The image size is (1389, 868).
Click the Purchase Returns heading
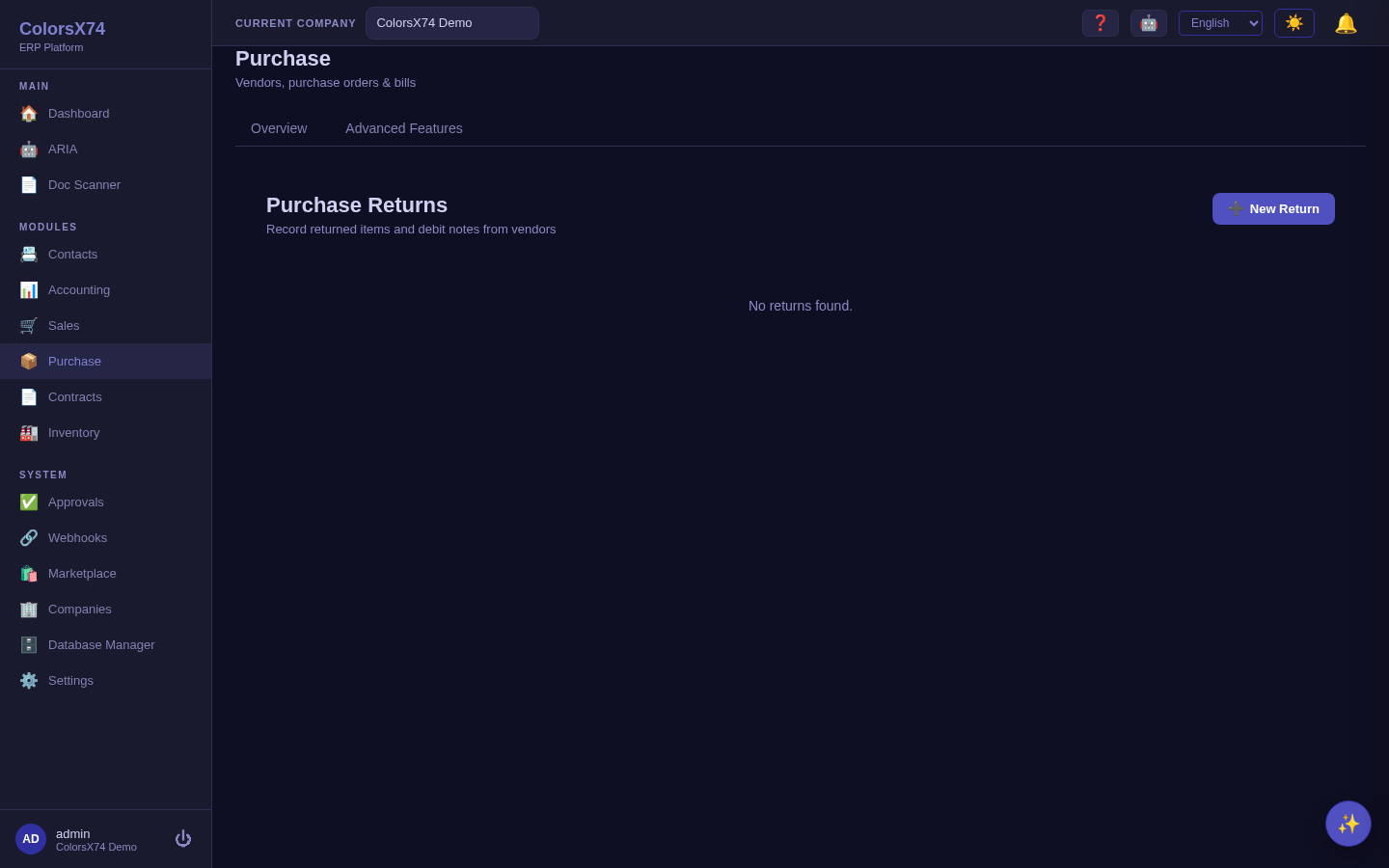[357, 205]
